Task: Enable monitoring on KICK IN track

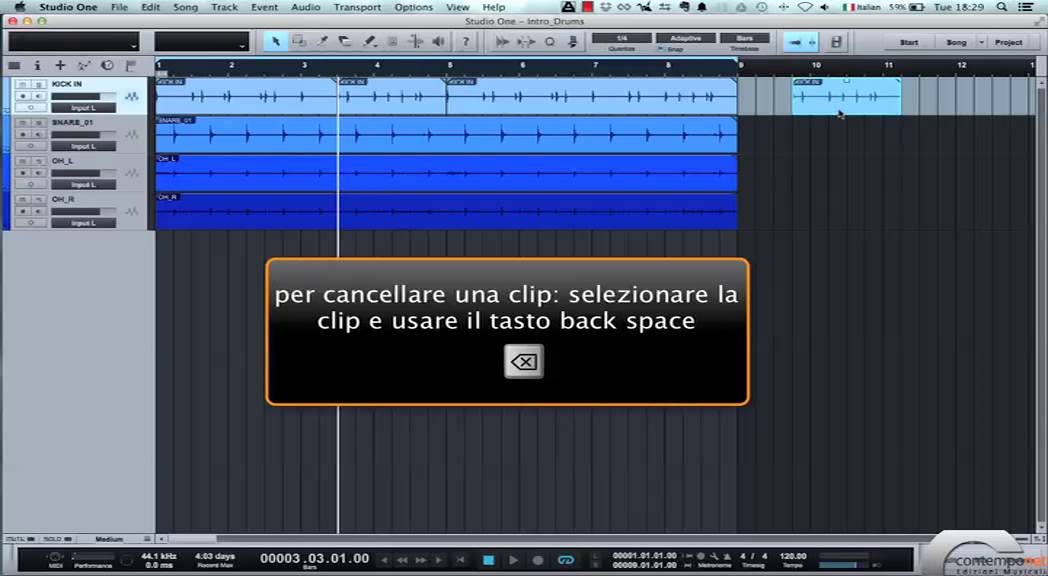Action: tap(39, 96)
